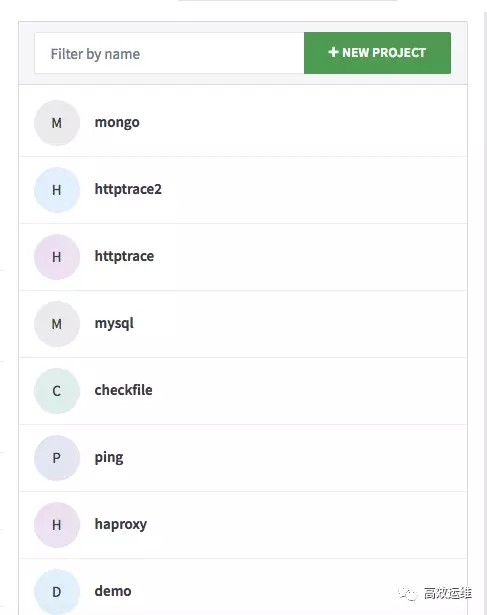
Task: Open the demo project
Action: pos(113,591)
